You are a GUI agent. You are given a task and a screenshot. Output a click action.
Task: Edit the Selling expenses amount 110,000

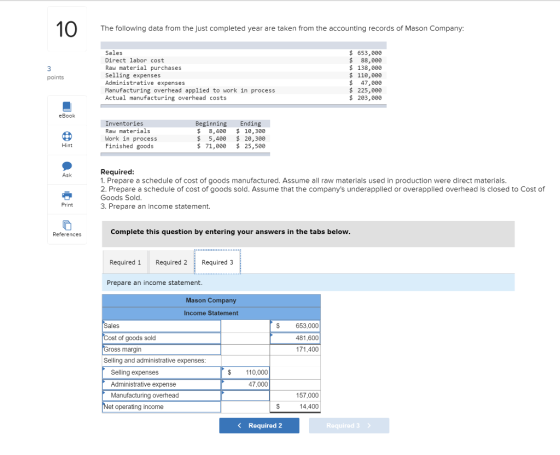point(245,372)
